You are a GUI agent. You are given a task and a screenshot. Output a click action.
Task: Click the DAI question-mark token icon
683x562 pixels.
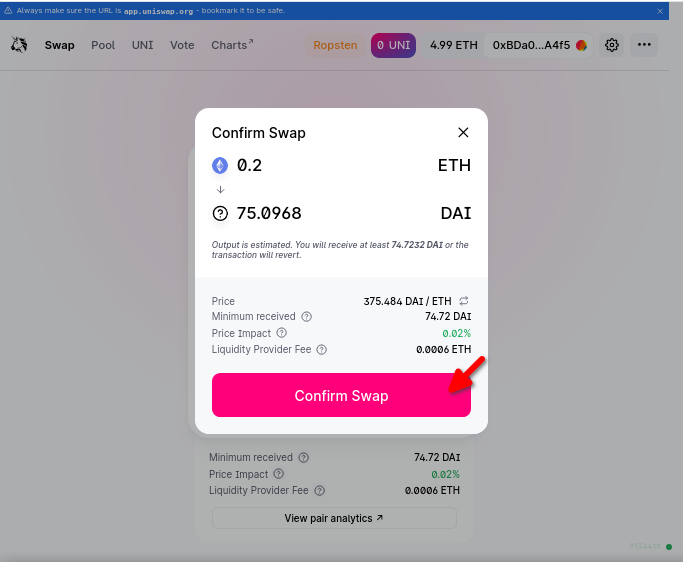(x=221, y=213)
